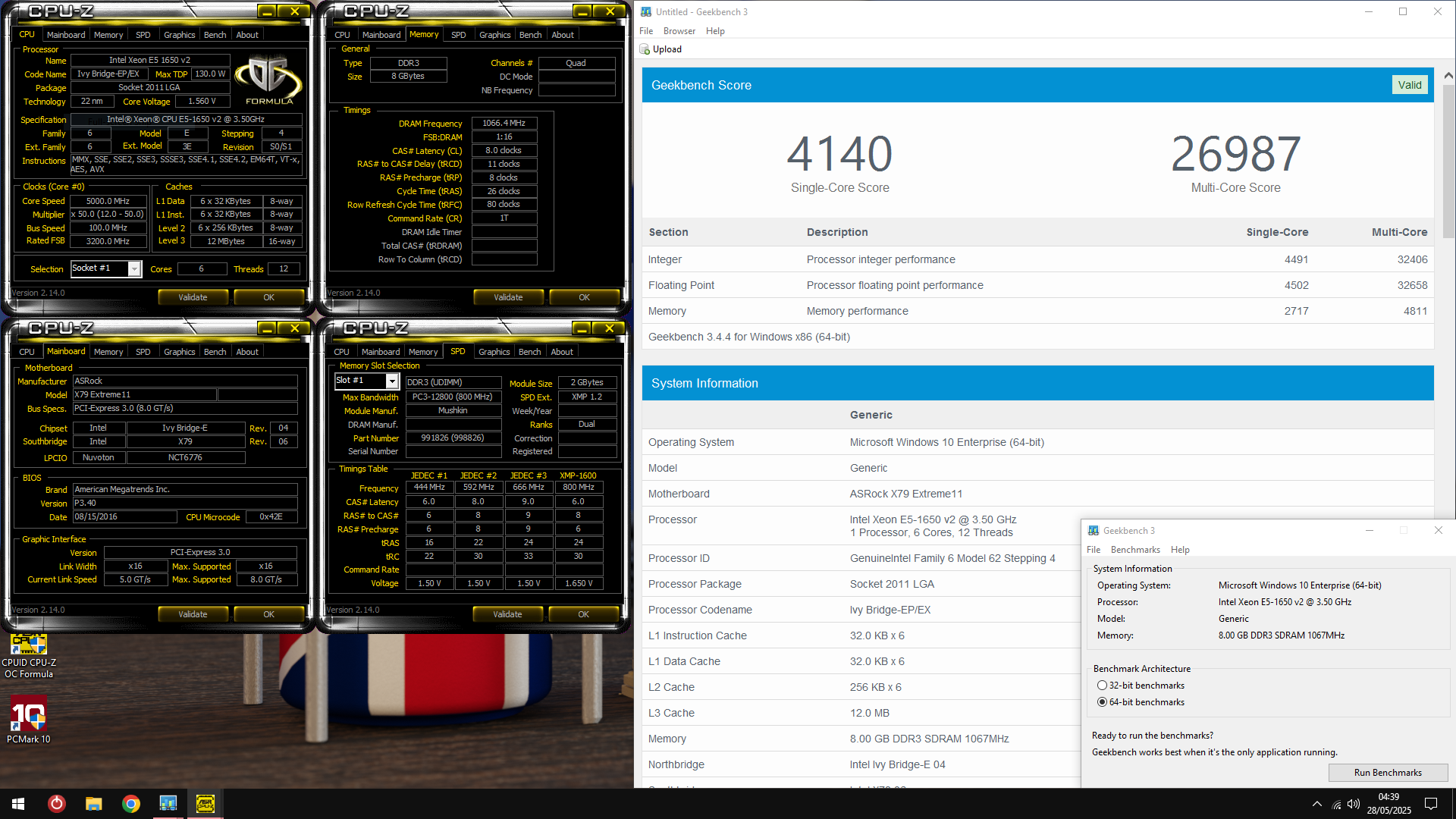Viewport: 1456px width, 819px height.
Task: Close the top-left CPU-Z CPU window
Action: pyautogui.click(x=294, y=11)
